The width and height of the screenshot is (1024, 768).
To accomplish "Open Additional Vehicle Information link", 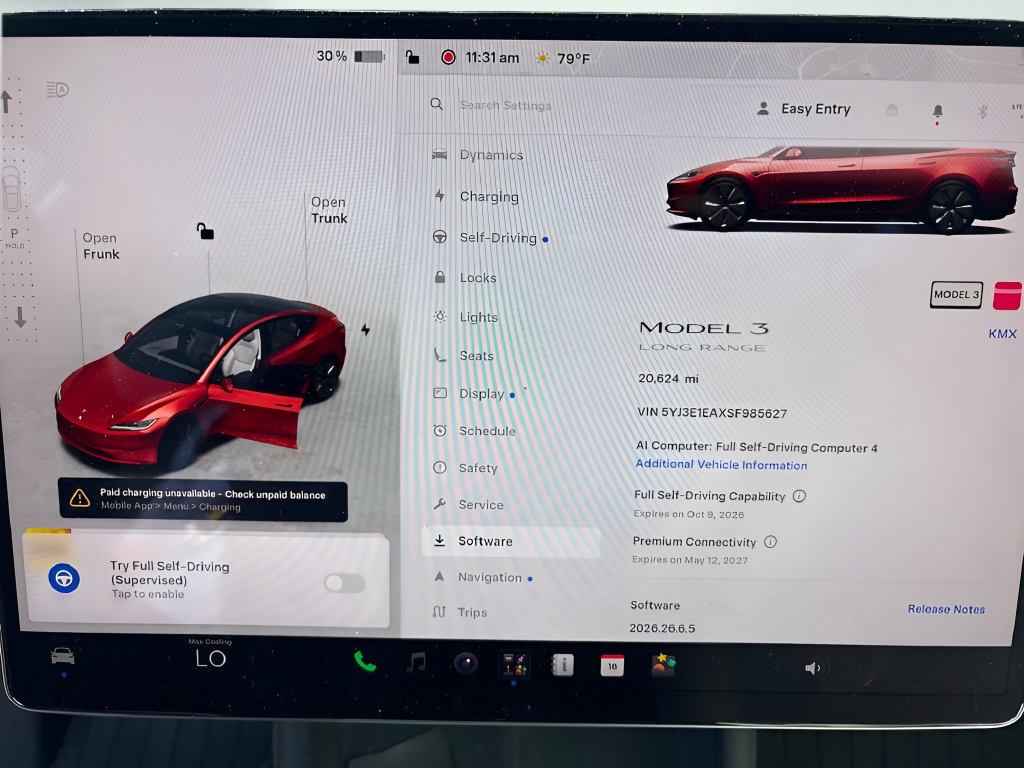I will (721, 464).
